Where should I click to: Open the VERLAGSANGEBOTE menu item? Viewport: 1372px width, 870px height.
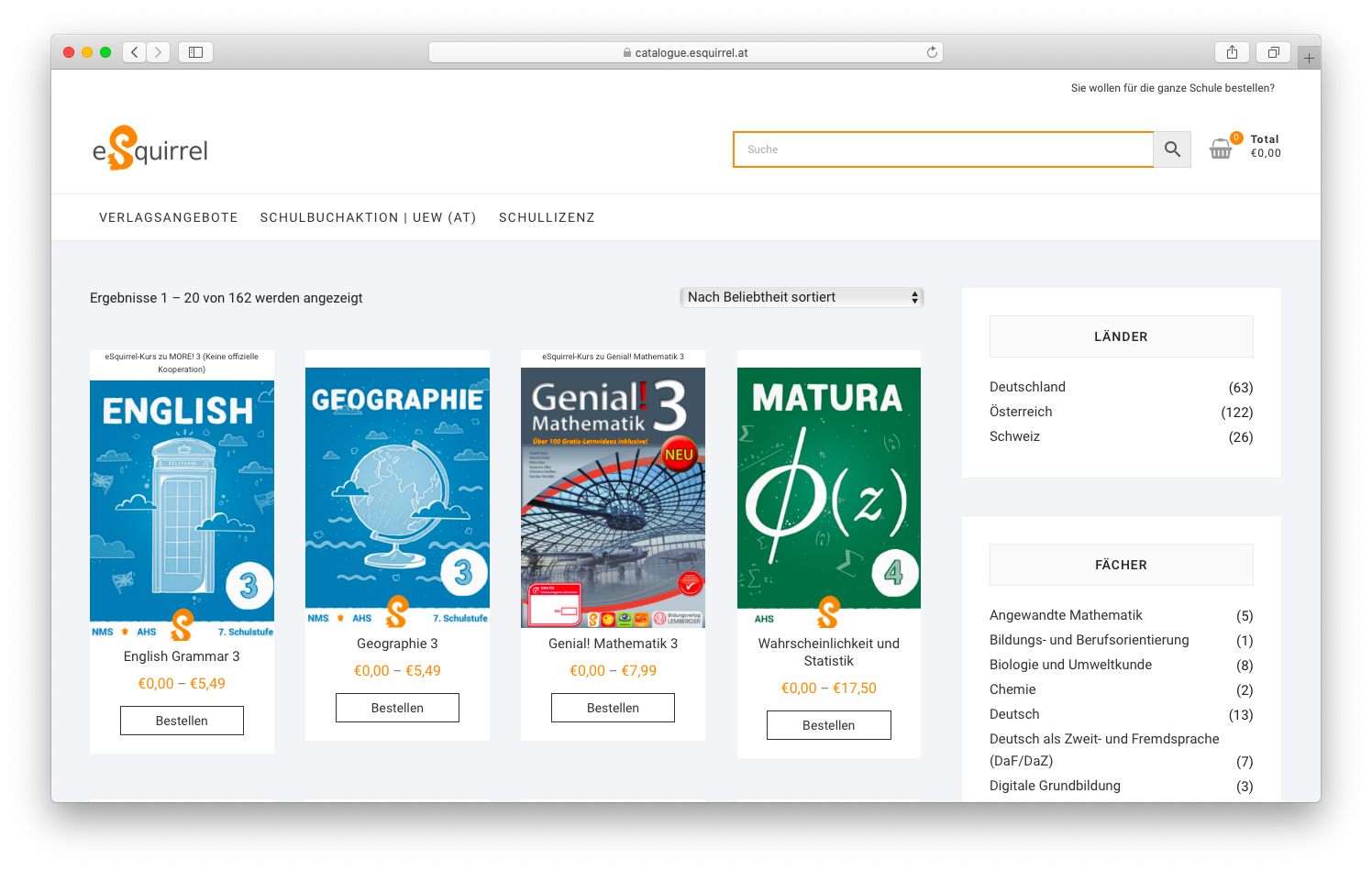[x=169, y=217]
